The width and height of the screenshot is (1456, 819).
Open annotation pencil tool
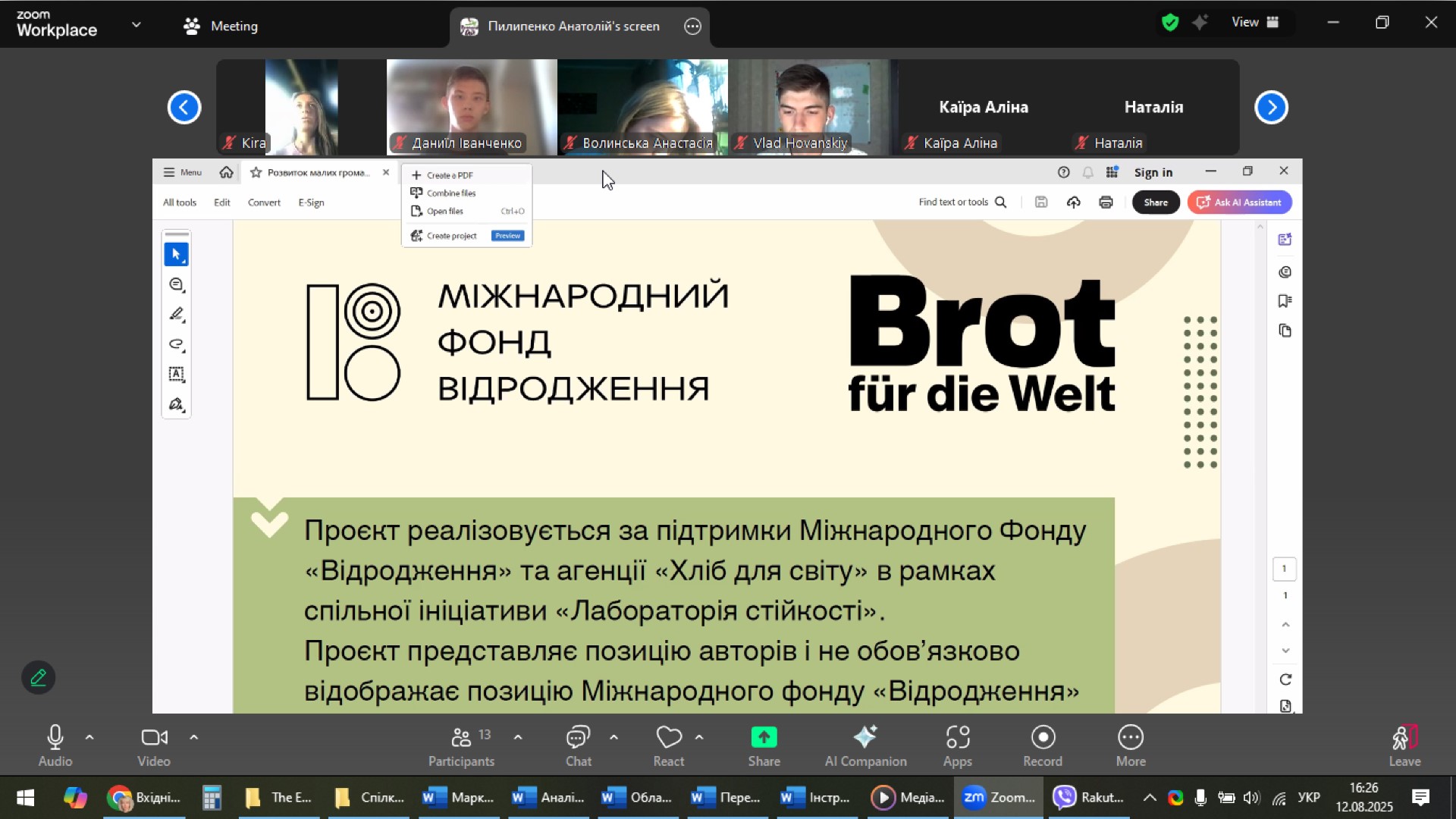tap(39, 677)
